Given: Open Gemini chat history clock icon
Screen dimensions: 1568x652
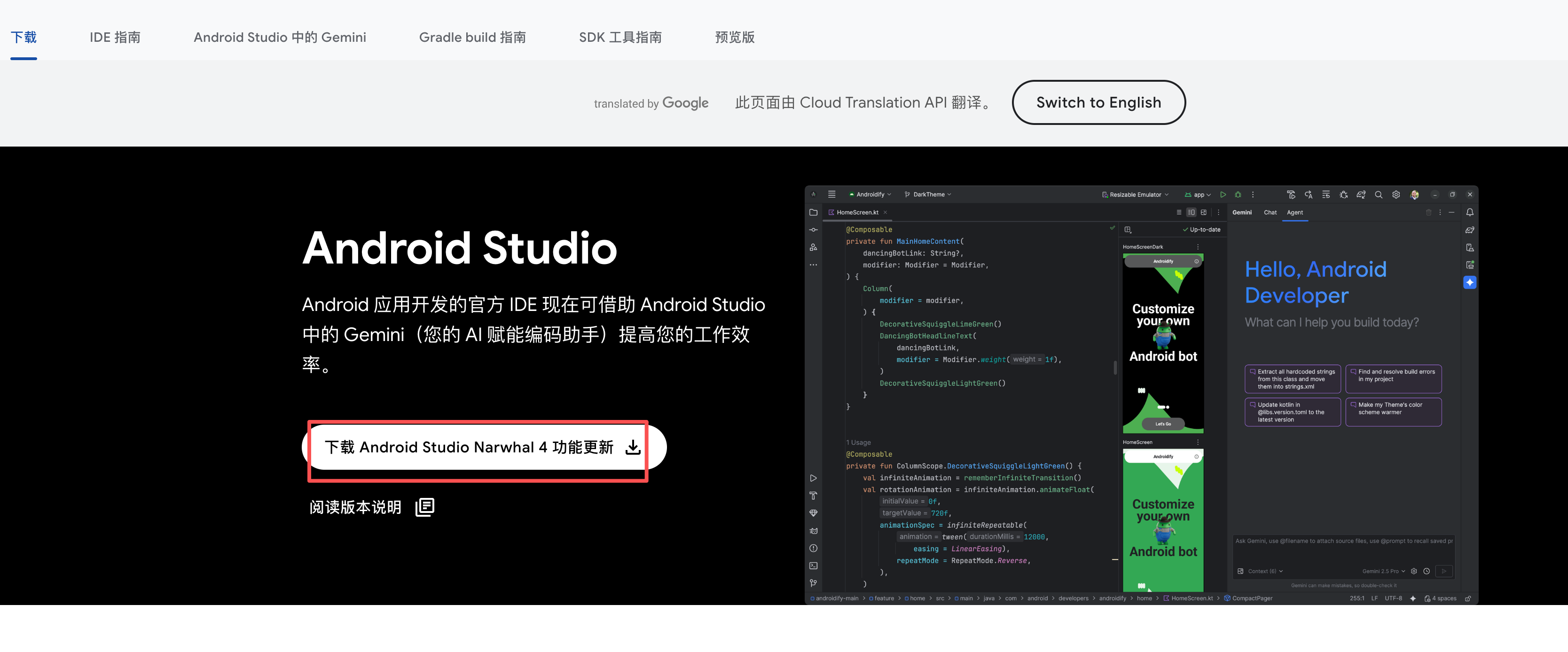Looking at the screenshot, I should point(1426,571).
